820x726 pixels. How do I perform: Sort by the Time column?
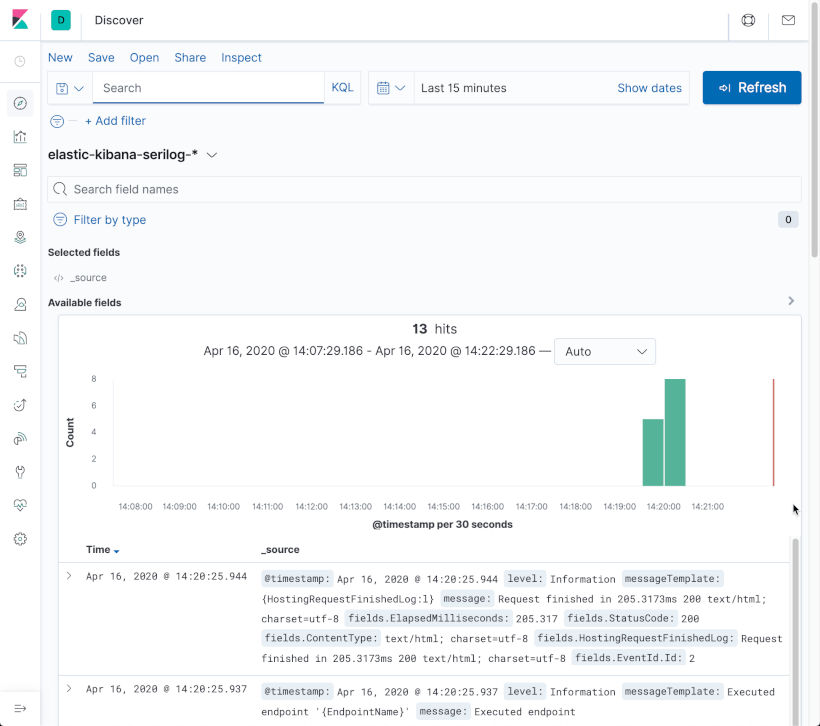102,550
